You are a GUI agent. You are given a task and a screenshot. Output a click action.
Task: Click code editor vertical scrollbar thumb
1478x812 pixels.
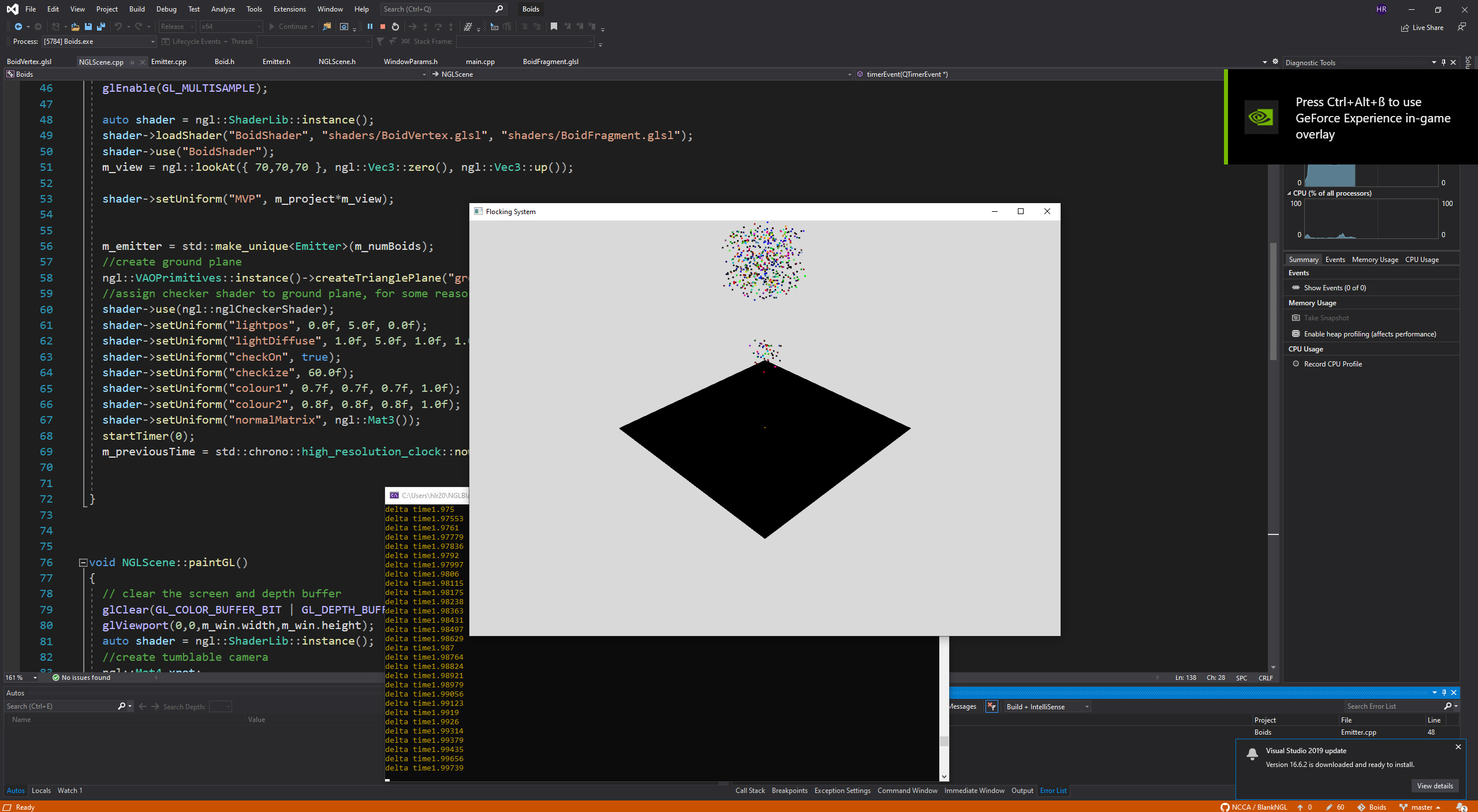coord(1273,301)
